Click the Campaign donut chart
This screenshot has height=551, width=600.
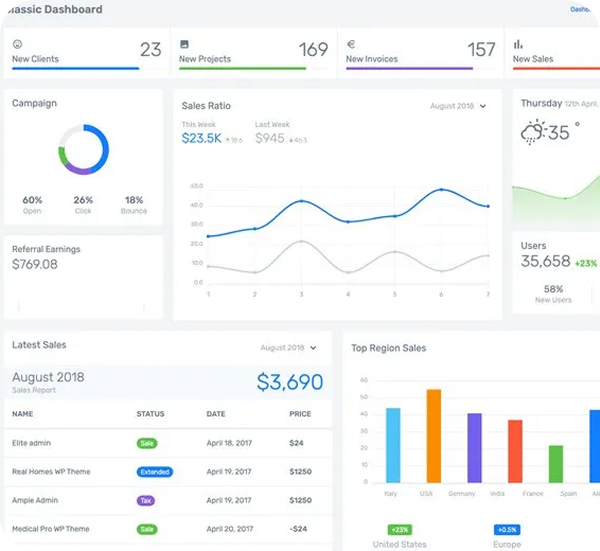coord(83,149)
